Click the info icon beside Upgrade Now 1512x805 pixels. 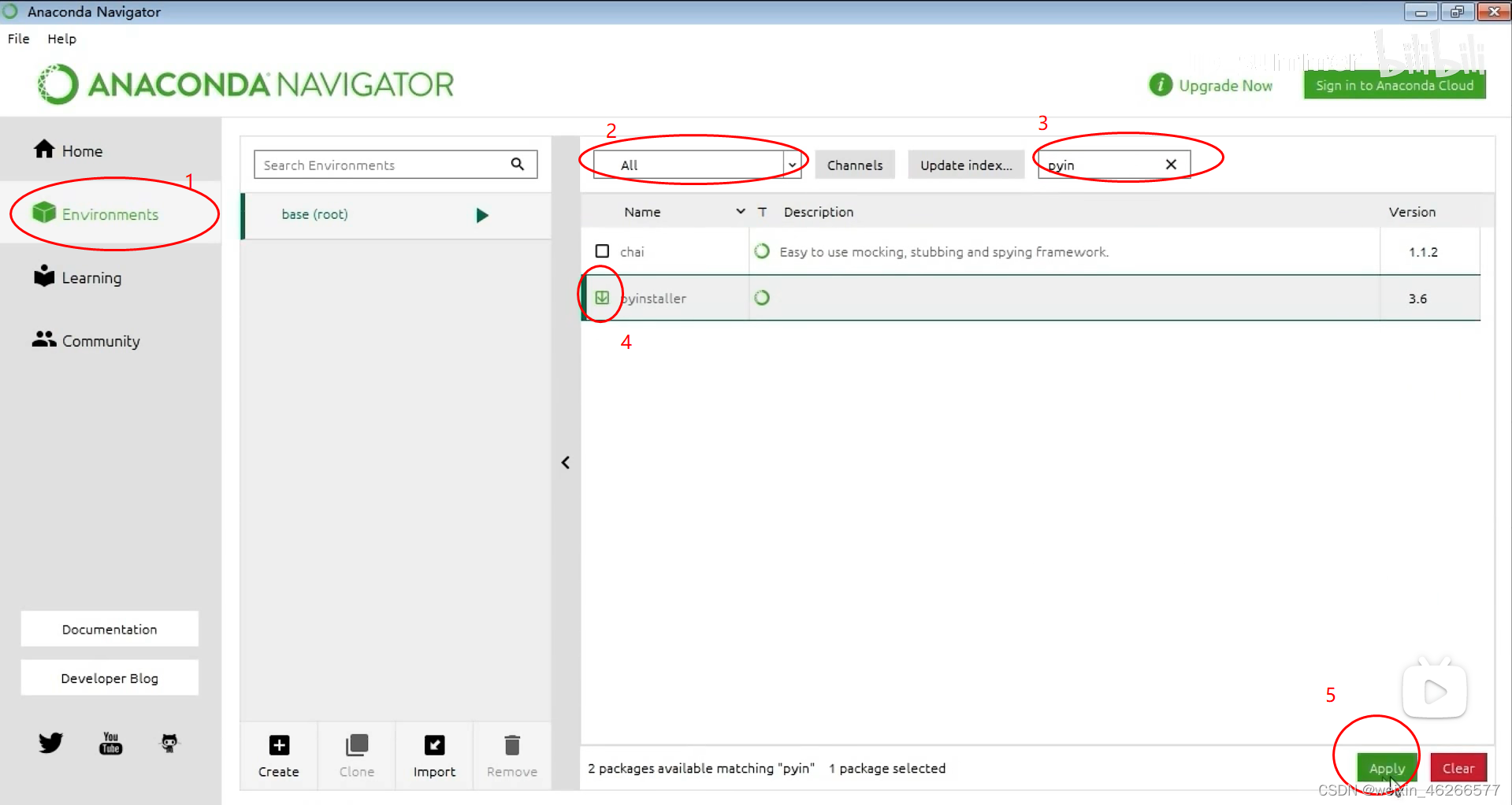(1160, 84)
